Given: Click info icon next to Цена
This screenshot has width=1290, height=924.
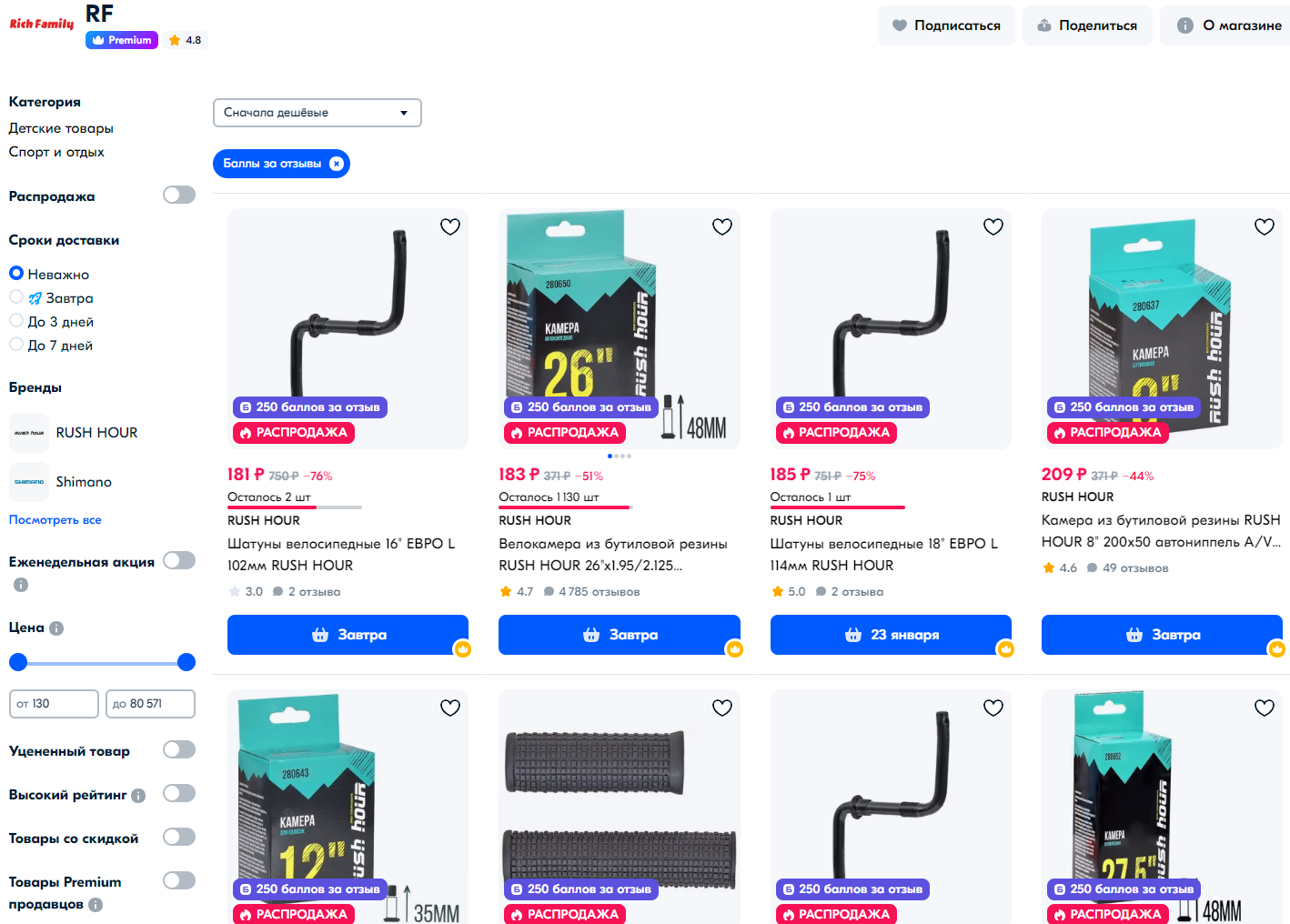Looking at the screenshot, I should [x=56, y=628].
